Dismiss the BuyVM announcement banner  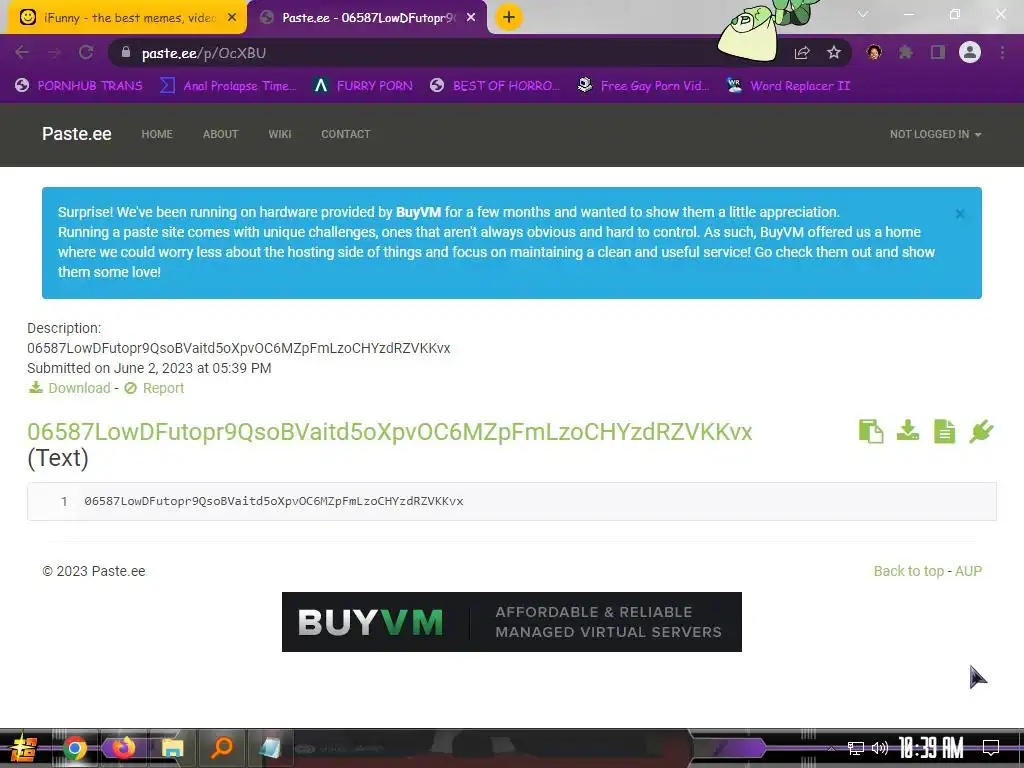(960, 214)
